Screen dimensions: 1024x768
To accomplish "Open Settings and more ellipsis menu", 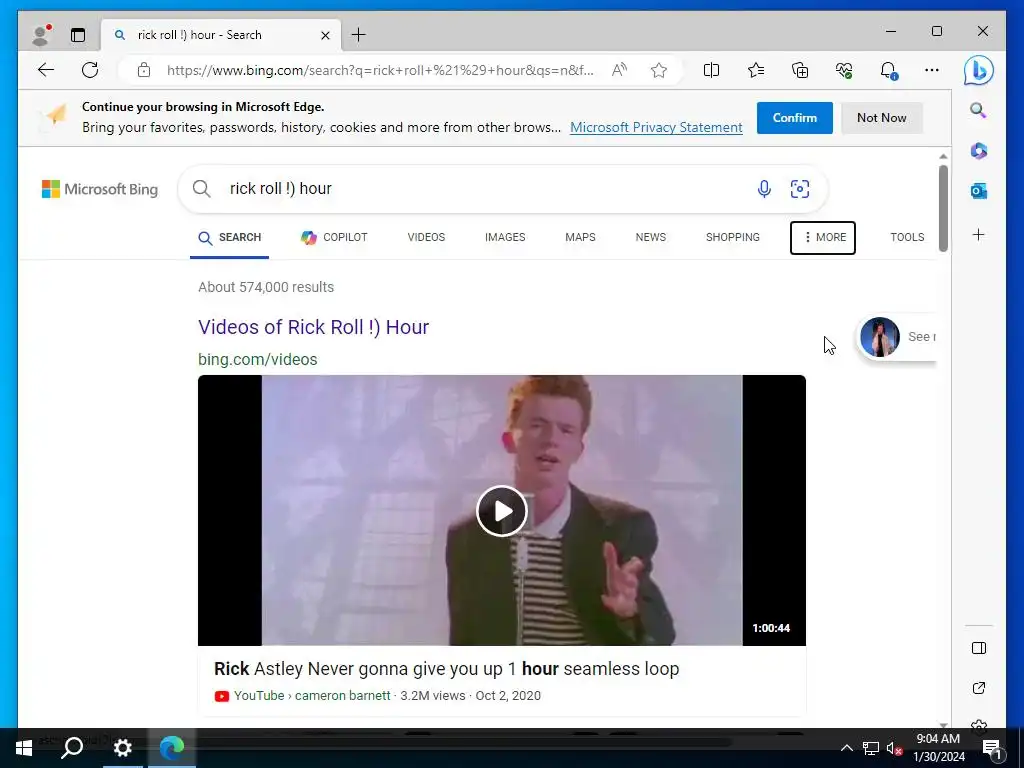I will [932, 70].
